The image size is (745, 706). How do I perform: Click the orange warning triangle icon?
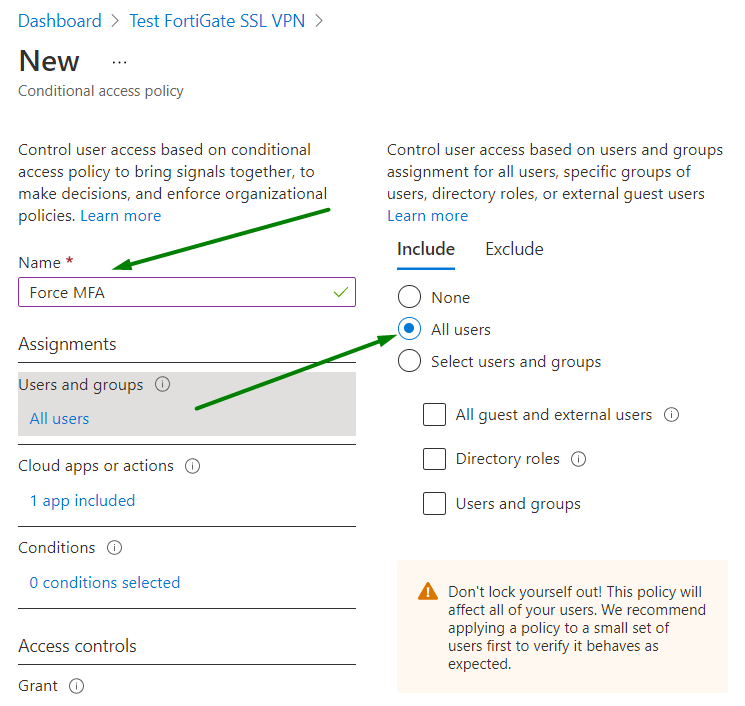pyautogui.click(x=428, y=591)
